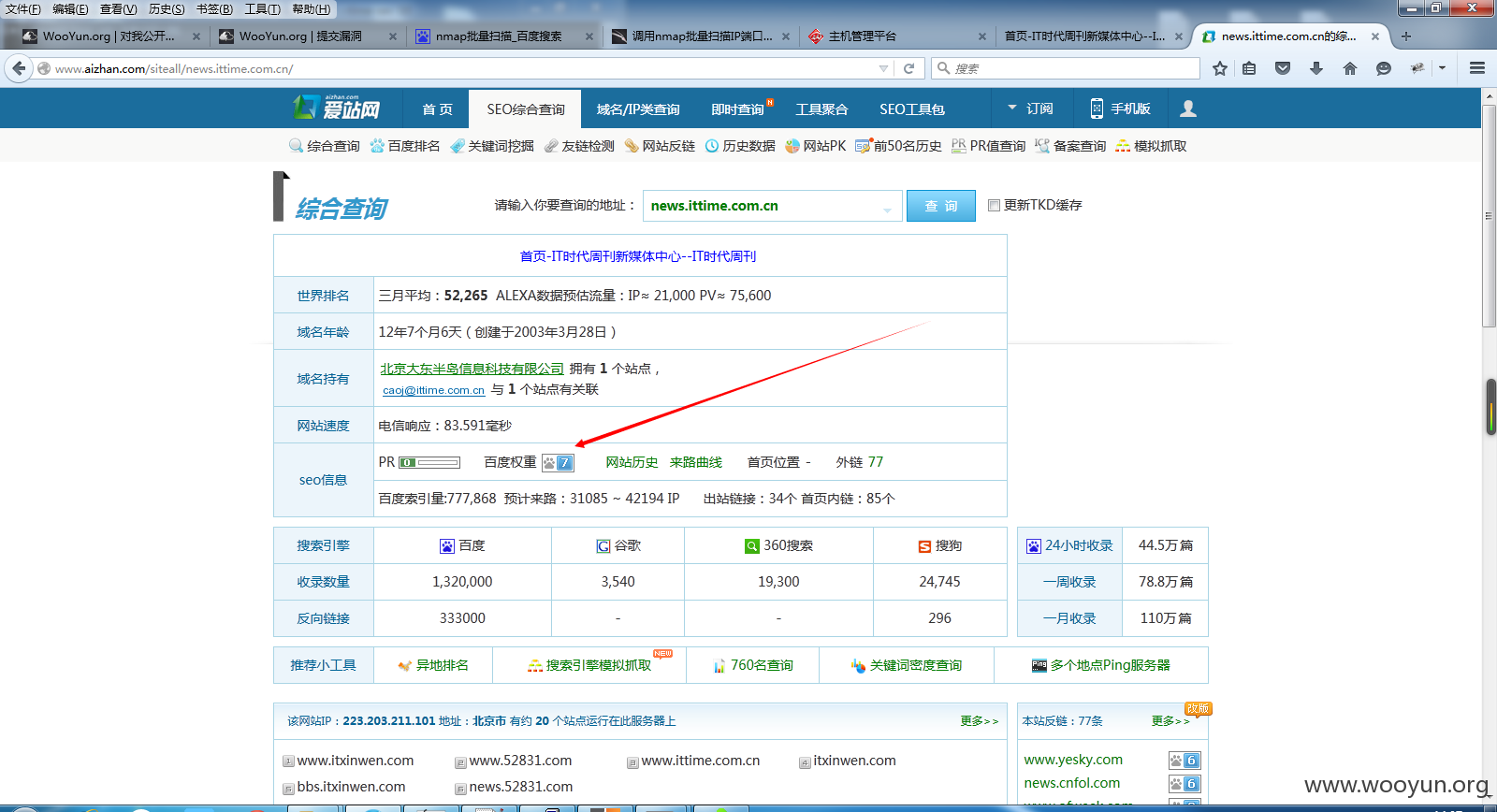The image size is (1497, 812).
Task: Open the site title link 首页-IT时代周刊
Action: 638,256
